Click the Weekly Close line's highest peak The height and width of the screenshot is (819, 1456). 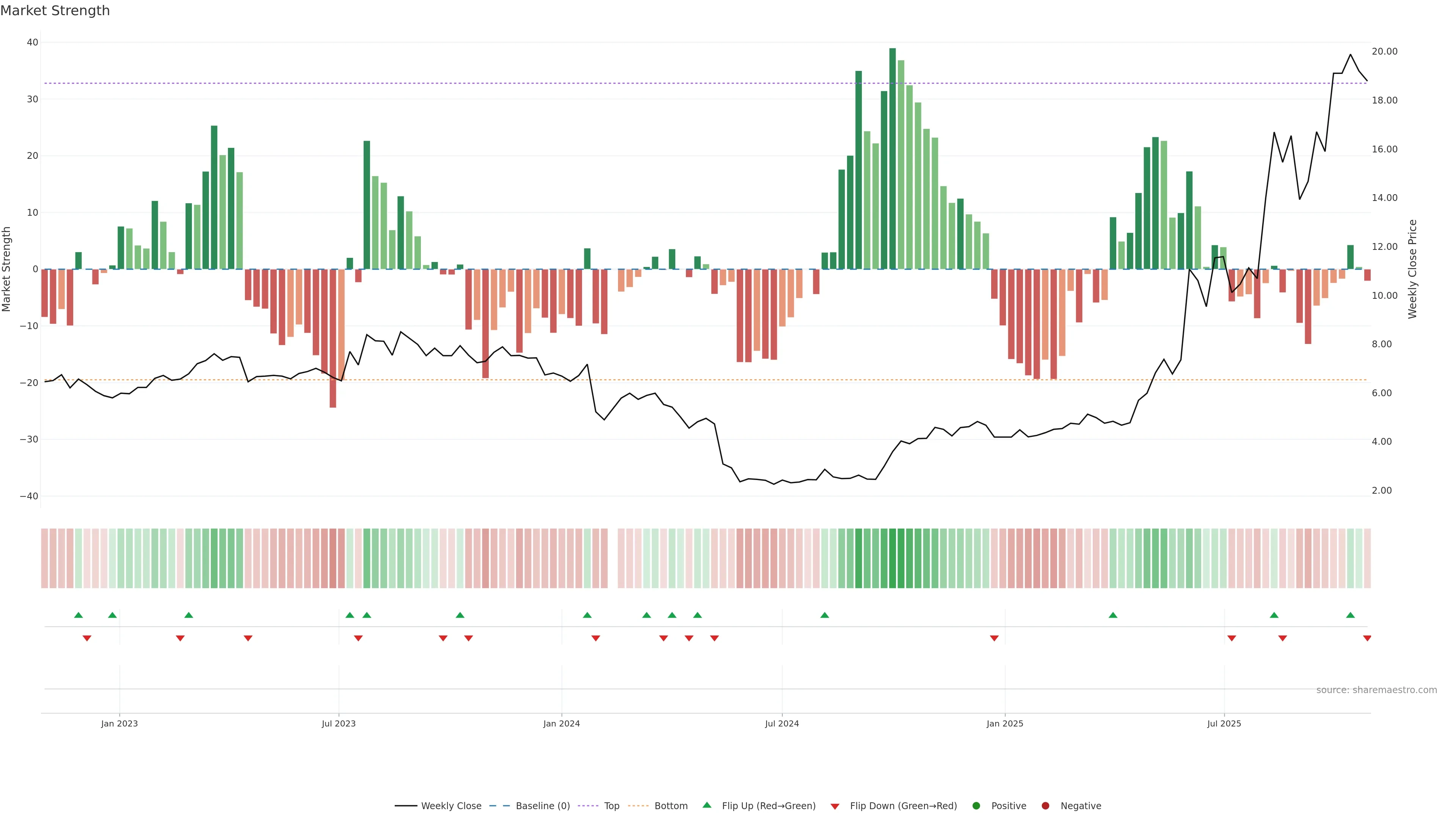pos(1350,55)
